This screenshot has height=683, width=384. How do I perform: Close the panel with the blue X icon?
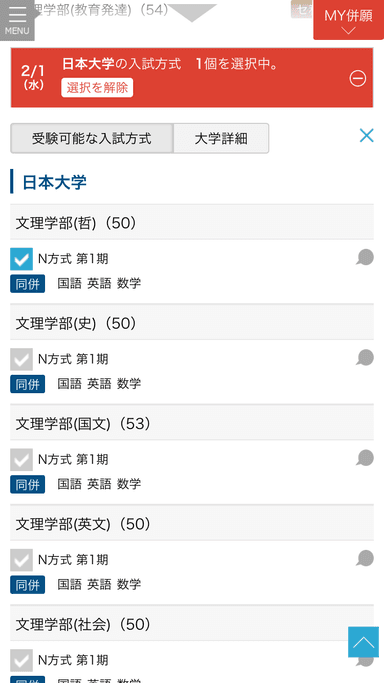(366, 136)
